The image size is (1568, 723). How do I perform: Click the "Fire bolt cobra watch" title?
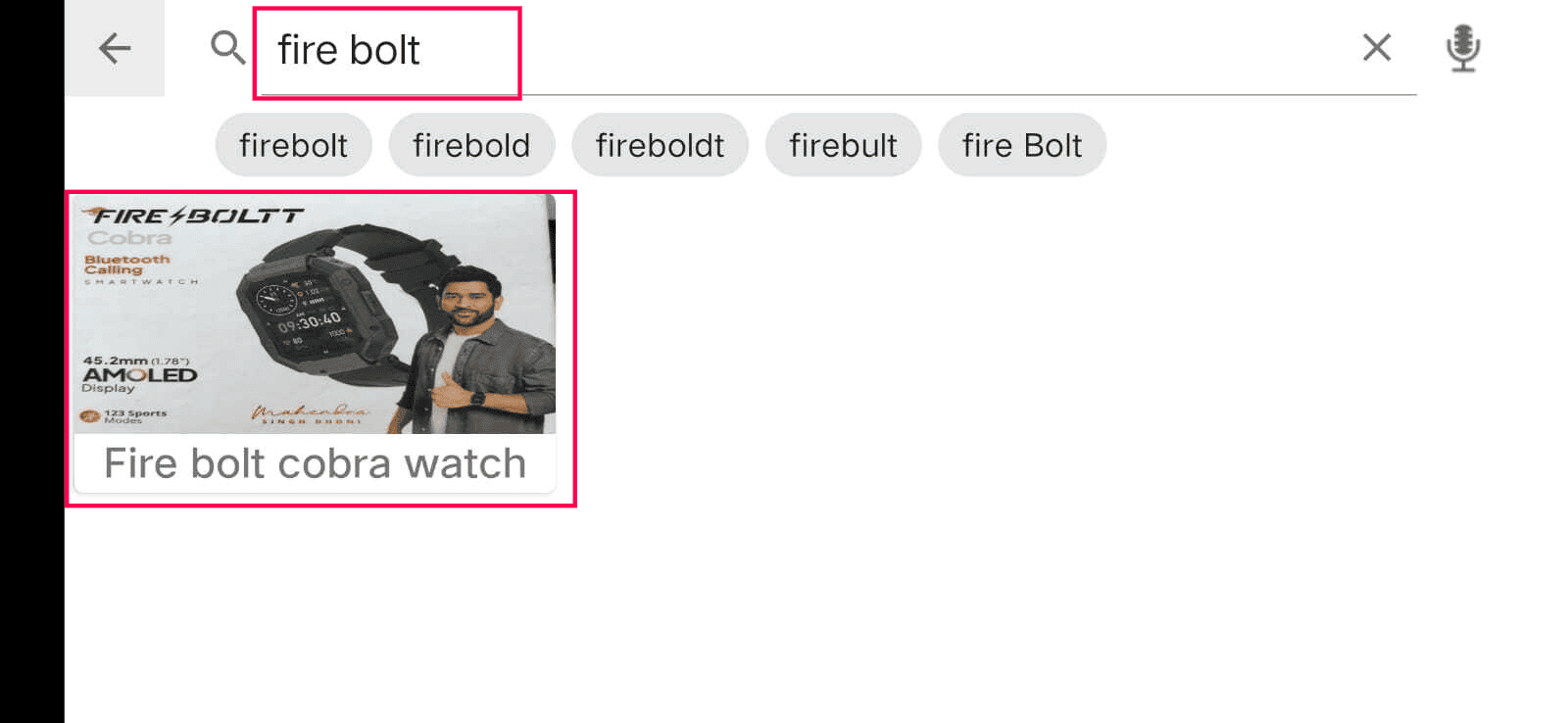point(315,463)
